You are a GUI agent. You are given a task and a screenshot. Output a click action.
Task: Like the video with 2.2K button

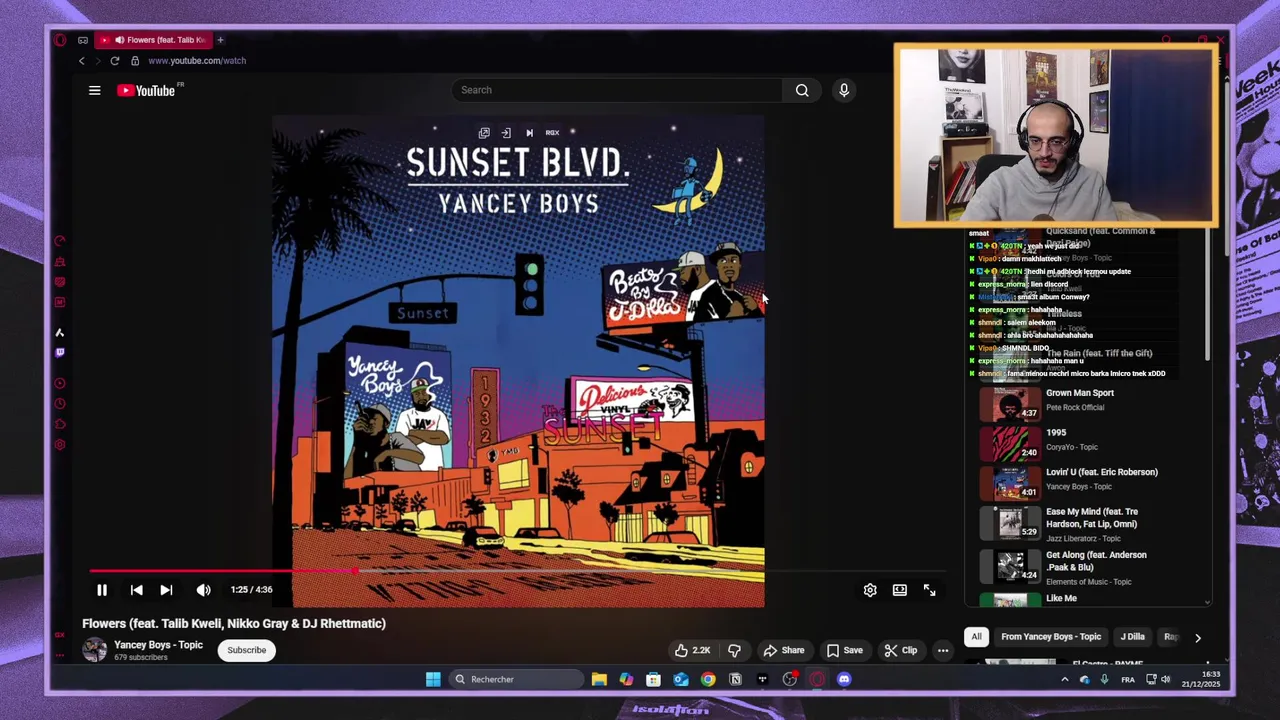pyautogui.click(x=692, y=650)
